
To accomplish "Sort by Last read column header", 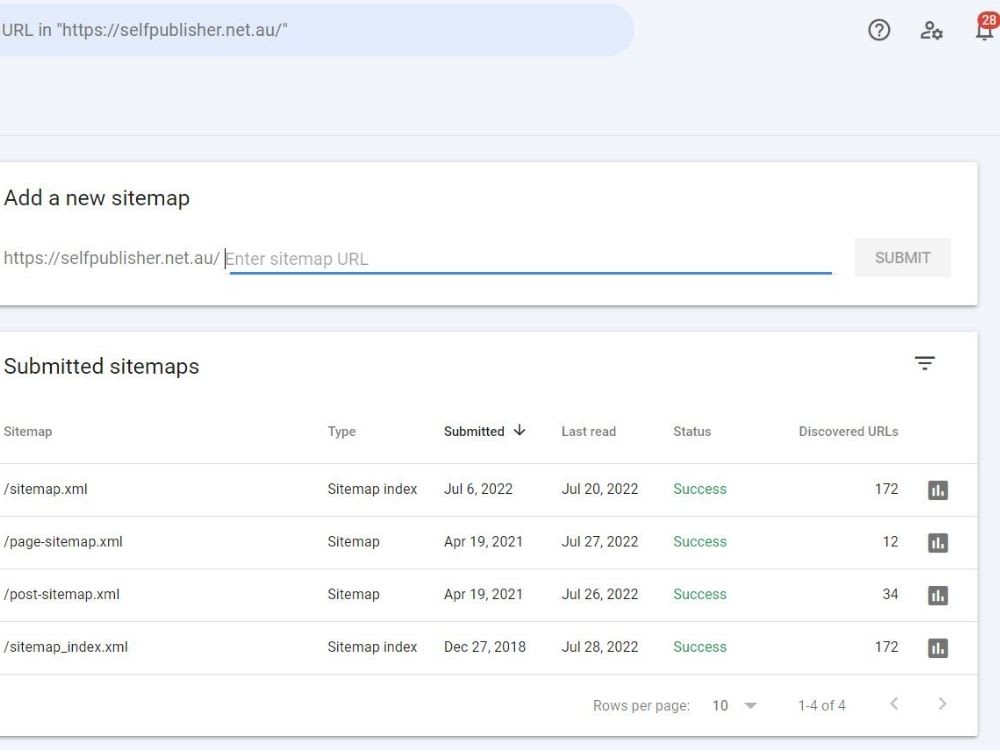I will click(589, 431).
